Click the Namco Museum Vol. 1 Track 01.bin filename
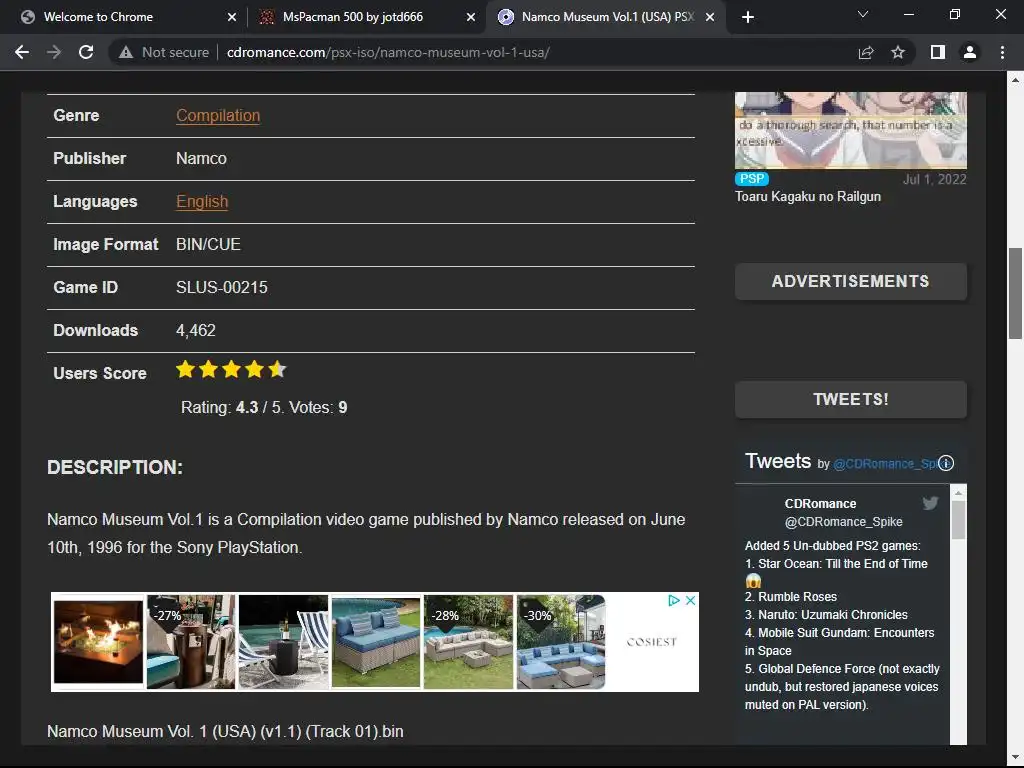The height and width of the screenshot is (768, 1024). [225, 731]
